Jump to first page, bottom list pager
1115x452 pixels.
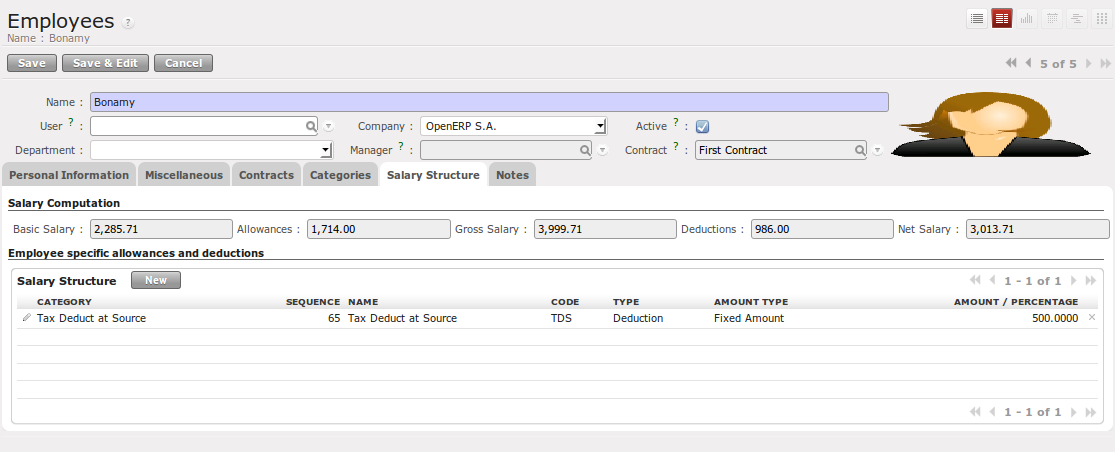tap(975, 411)
